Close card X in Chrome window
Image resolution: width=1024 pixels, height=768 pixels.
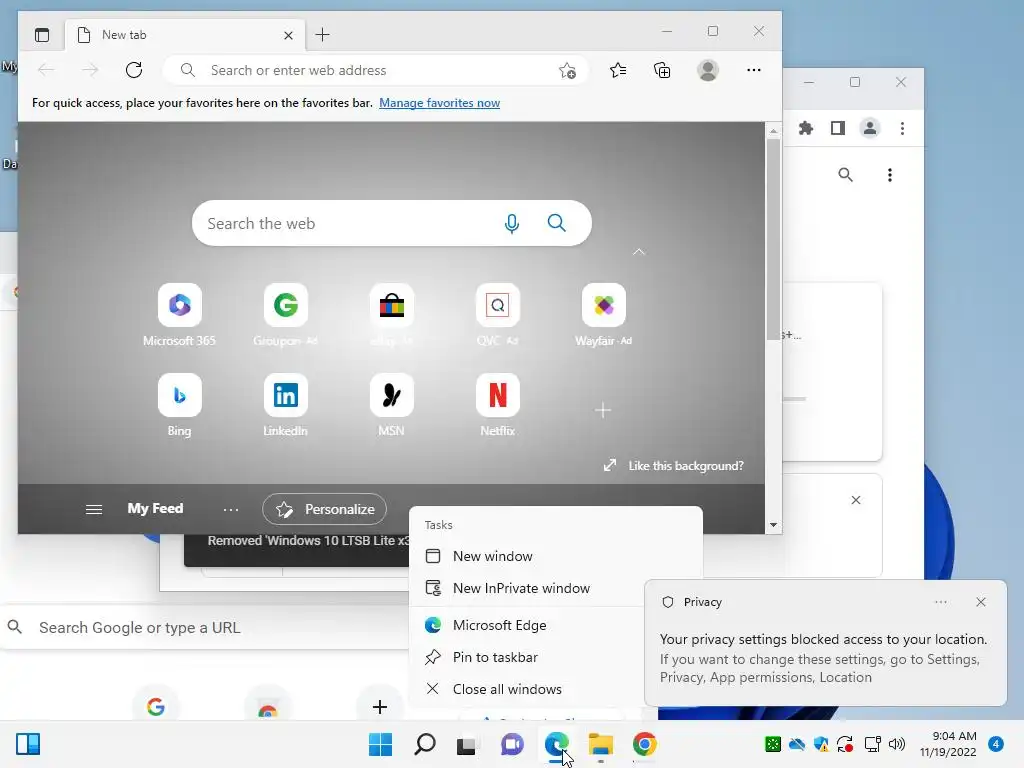[x=856, y=500]
